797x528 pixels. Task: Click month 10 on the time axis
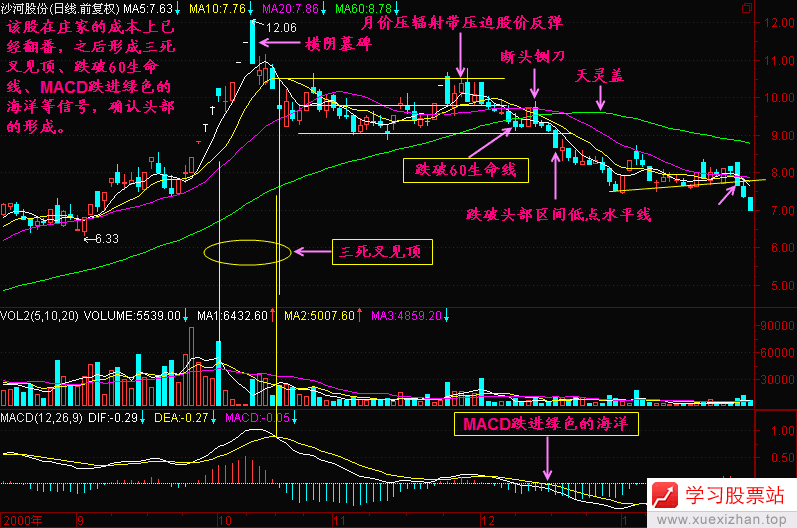pos(225,520)
